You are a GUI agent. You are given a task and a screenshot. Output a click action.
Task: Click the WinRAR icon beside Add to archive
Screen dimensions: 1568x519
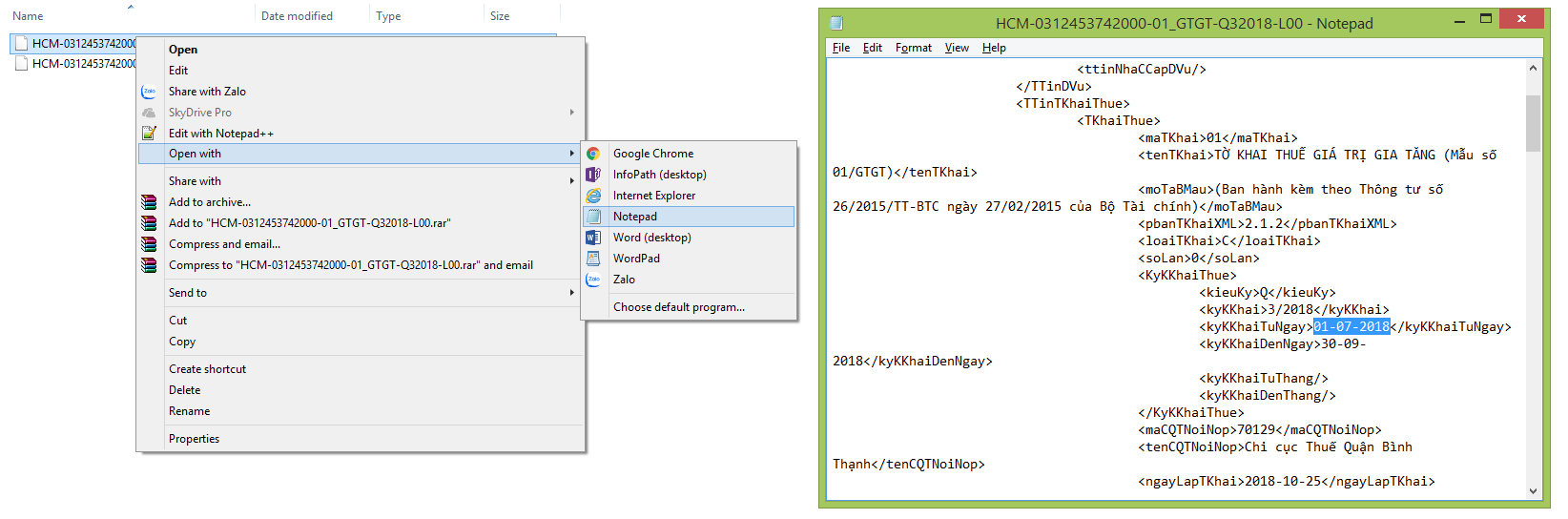point(149,202)
